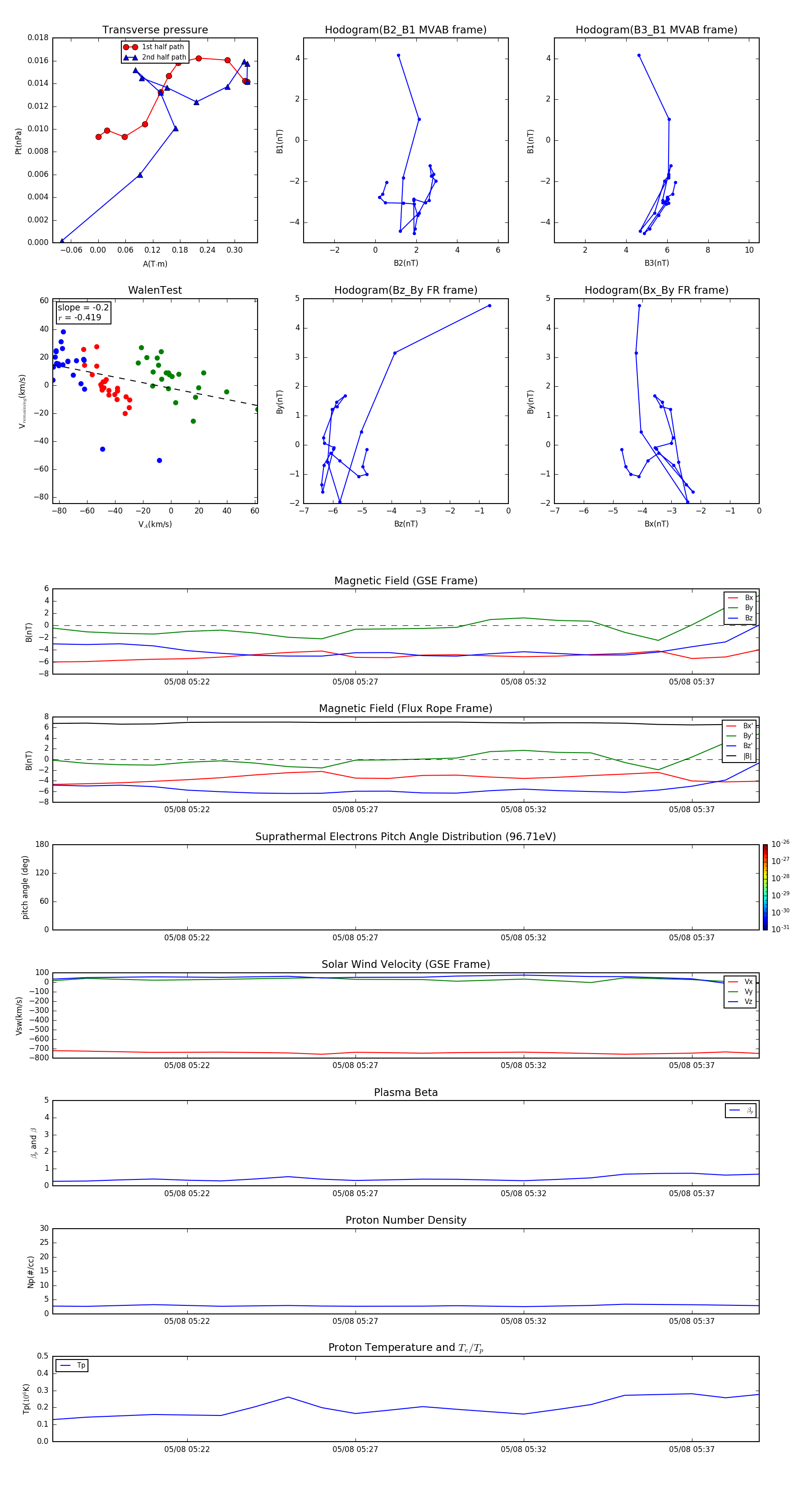812x1489 pixels.
Task: Click the Suprathermal Electrons Pitch Angle Distribution title
Action: click(x=406, y=837)
